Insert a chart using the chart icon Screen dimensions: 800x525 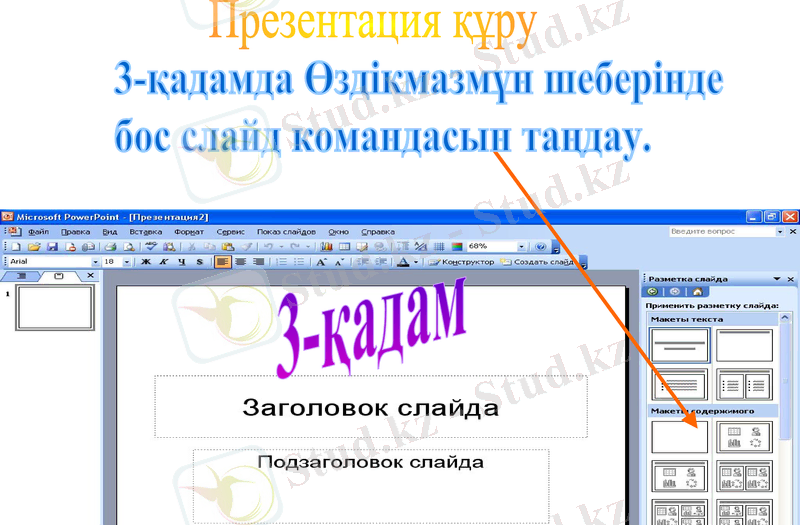pos(326,247)
